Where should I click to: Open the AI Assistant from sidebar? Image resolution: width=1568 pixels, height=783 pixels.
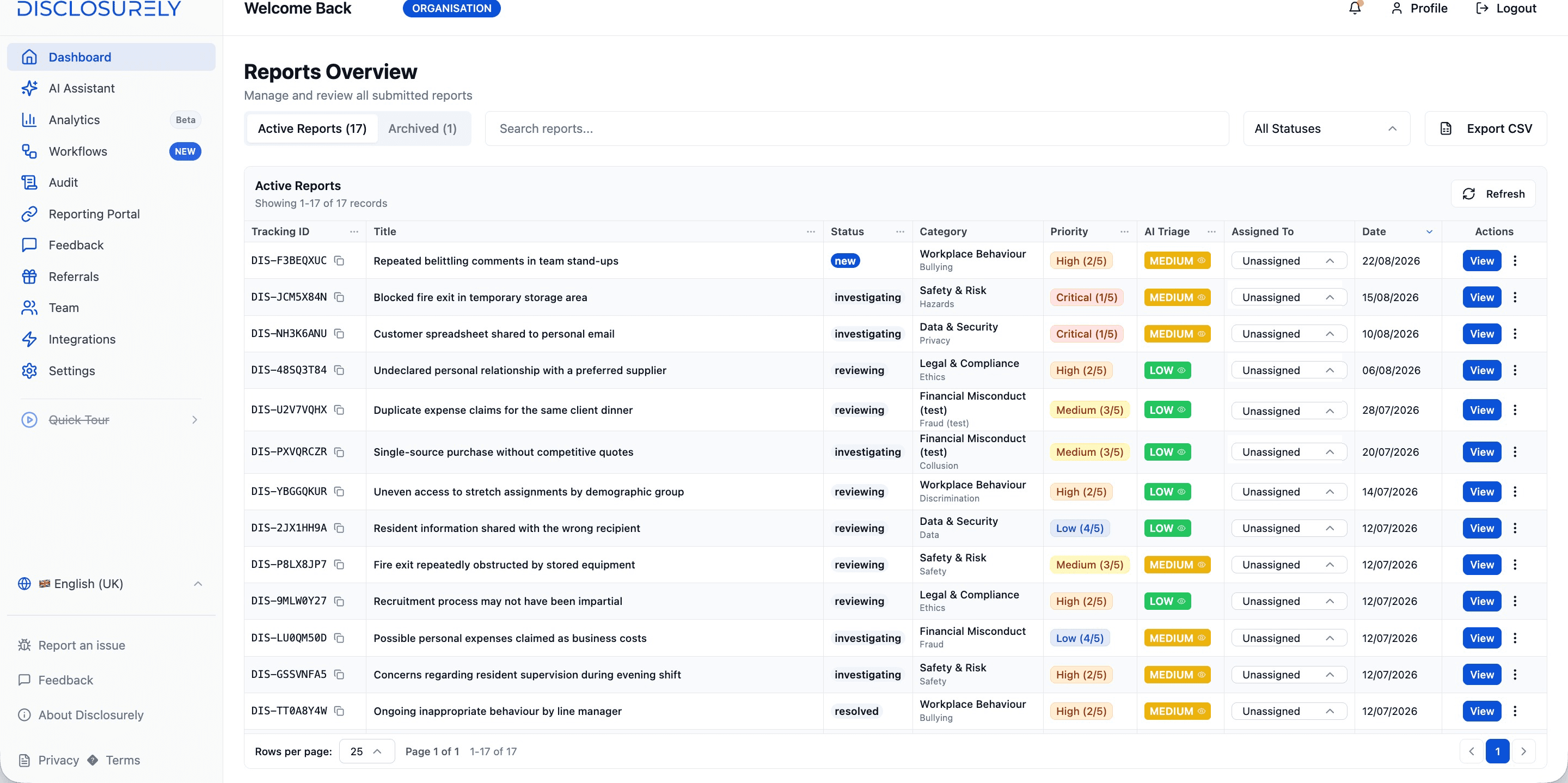pos(111,88)
